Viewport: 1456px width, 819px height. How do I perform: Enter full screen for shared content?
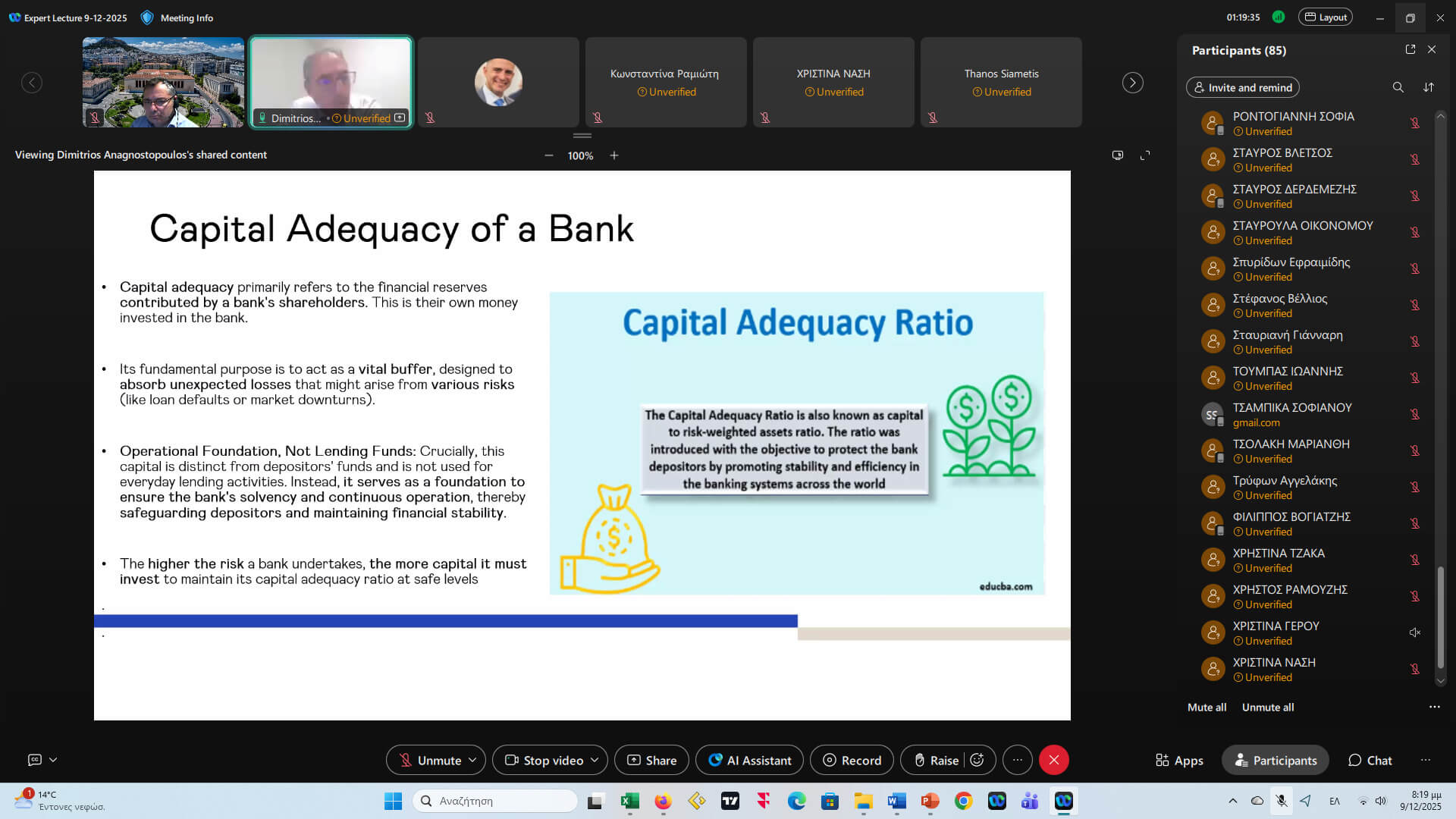1145,155
